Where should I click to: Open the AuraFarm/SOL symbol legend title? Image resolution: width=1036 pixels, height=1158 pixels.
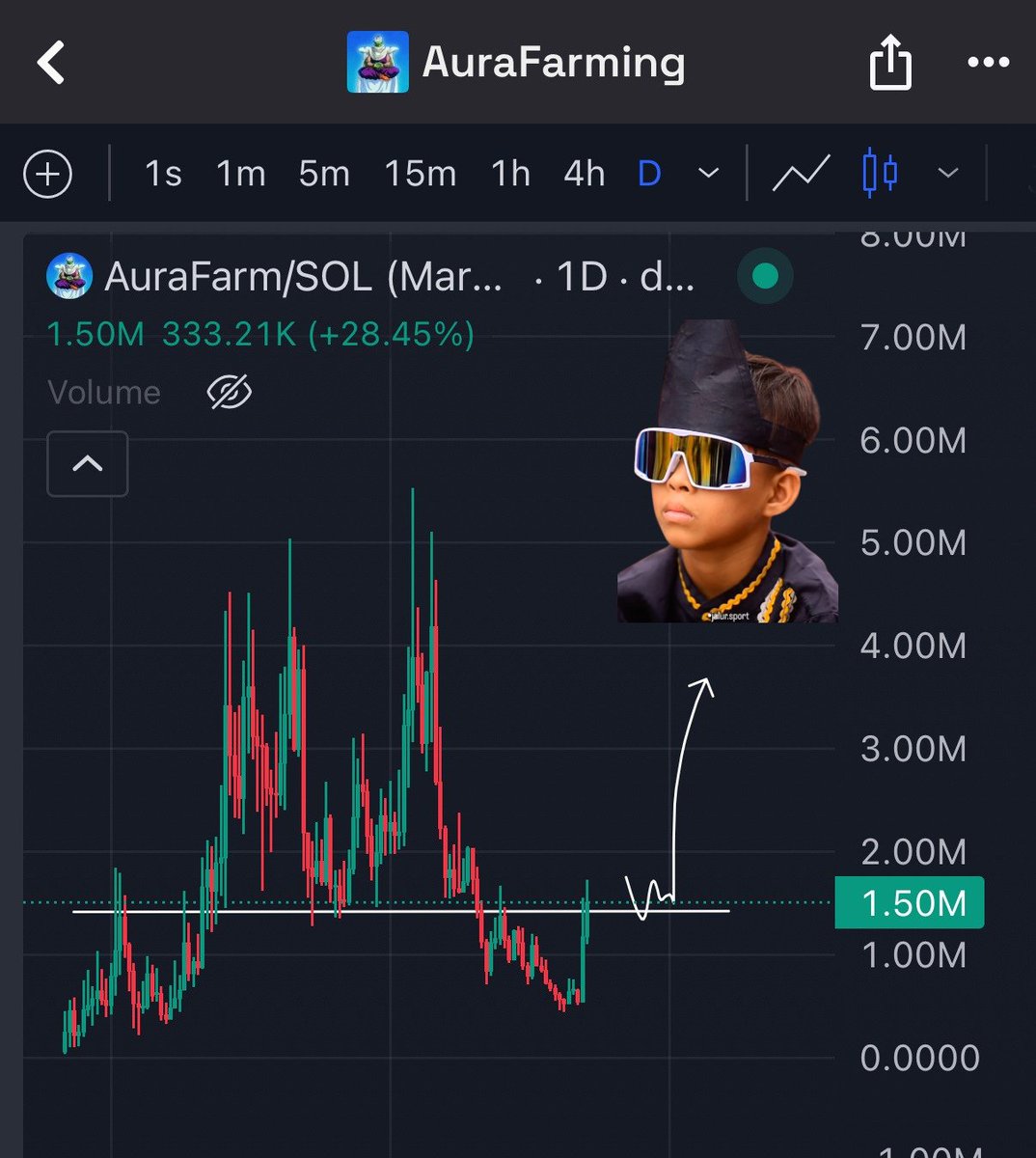coord(304,278)
